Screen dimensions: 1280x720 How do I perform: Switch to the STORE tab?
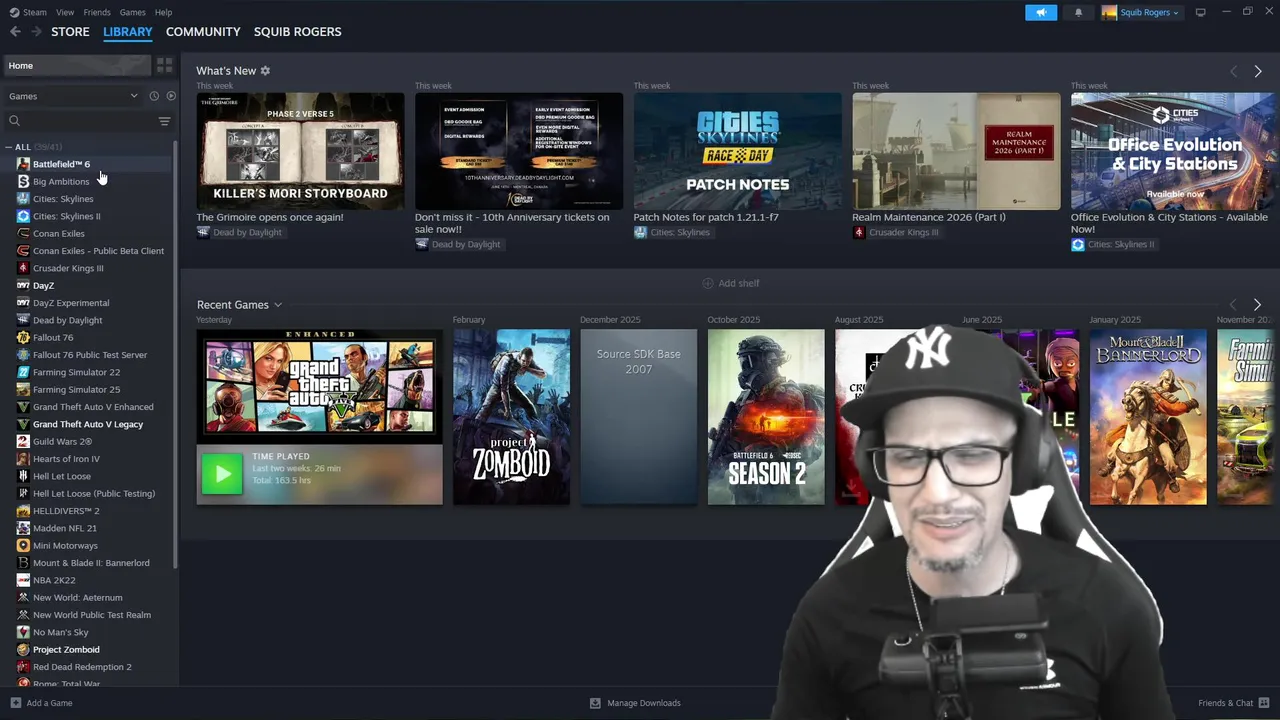tap(70, 32)
